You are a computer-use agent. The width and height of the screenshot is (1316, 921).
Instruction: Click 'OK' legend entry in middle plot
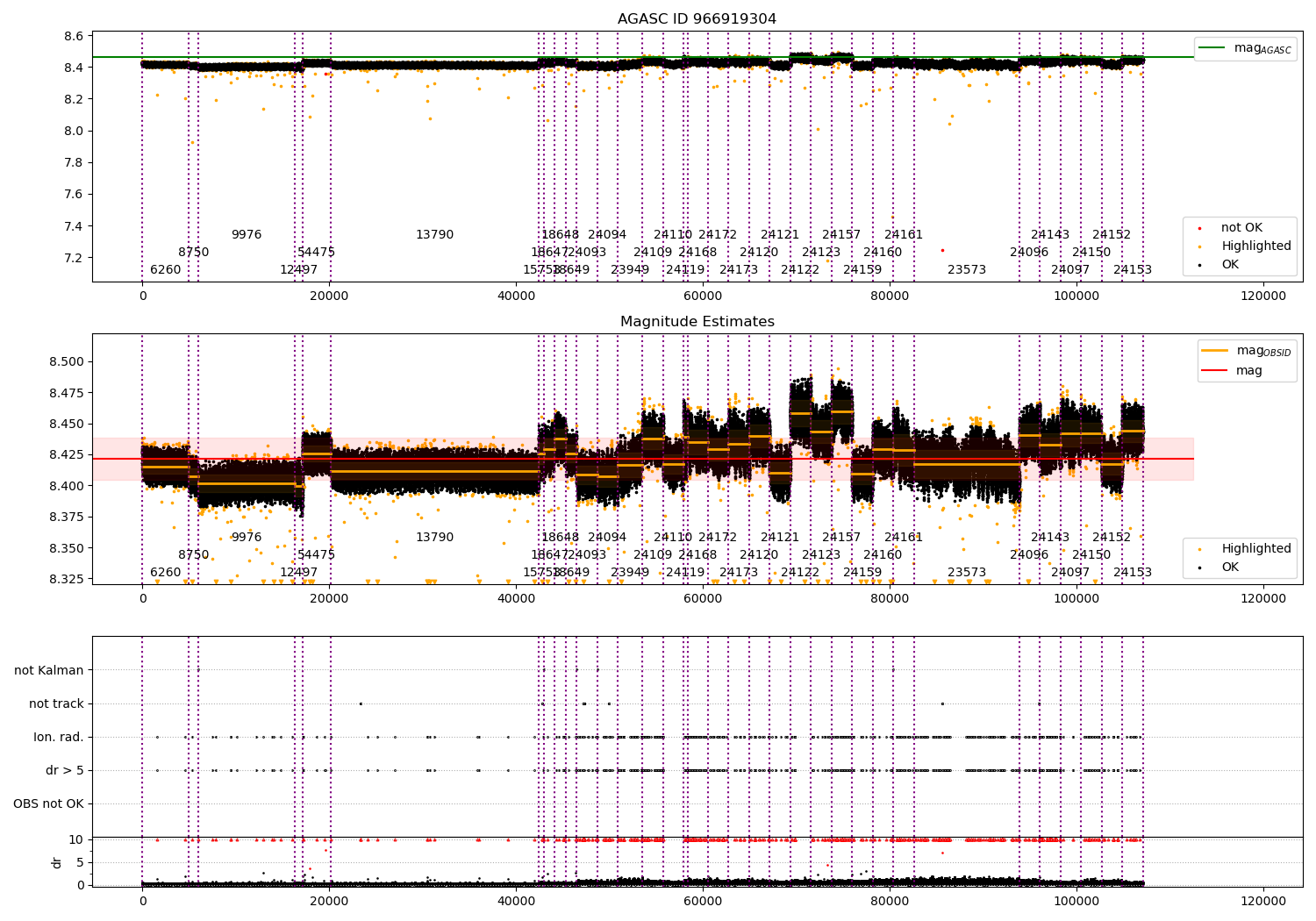pyautogui.click(x=1216, y=568)
